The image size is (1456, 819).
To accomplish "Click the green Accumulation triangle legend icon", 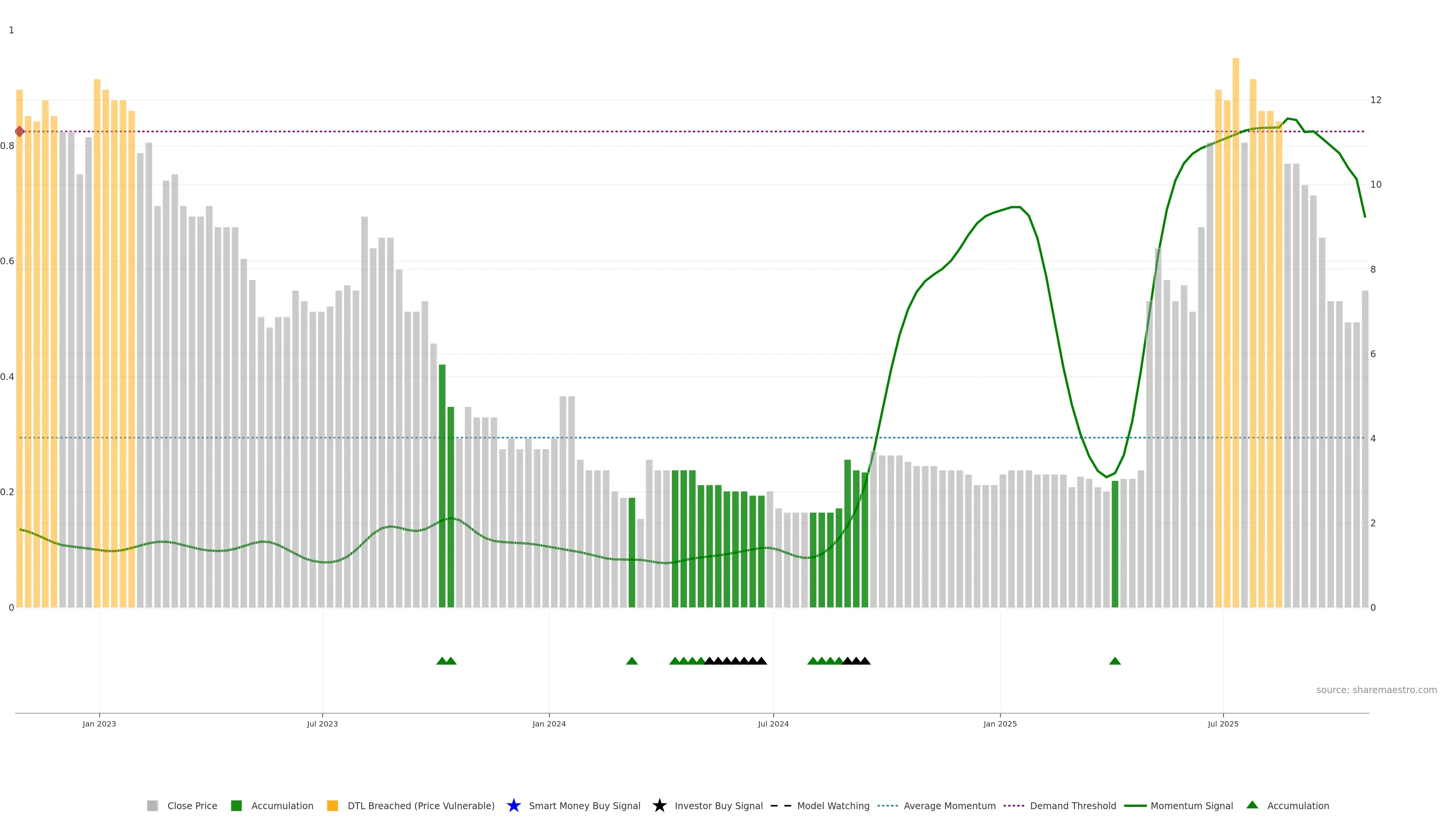I will (1252, 805).
